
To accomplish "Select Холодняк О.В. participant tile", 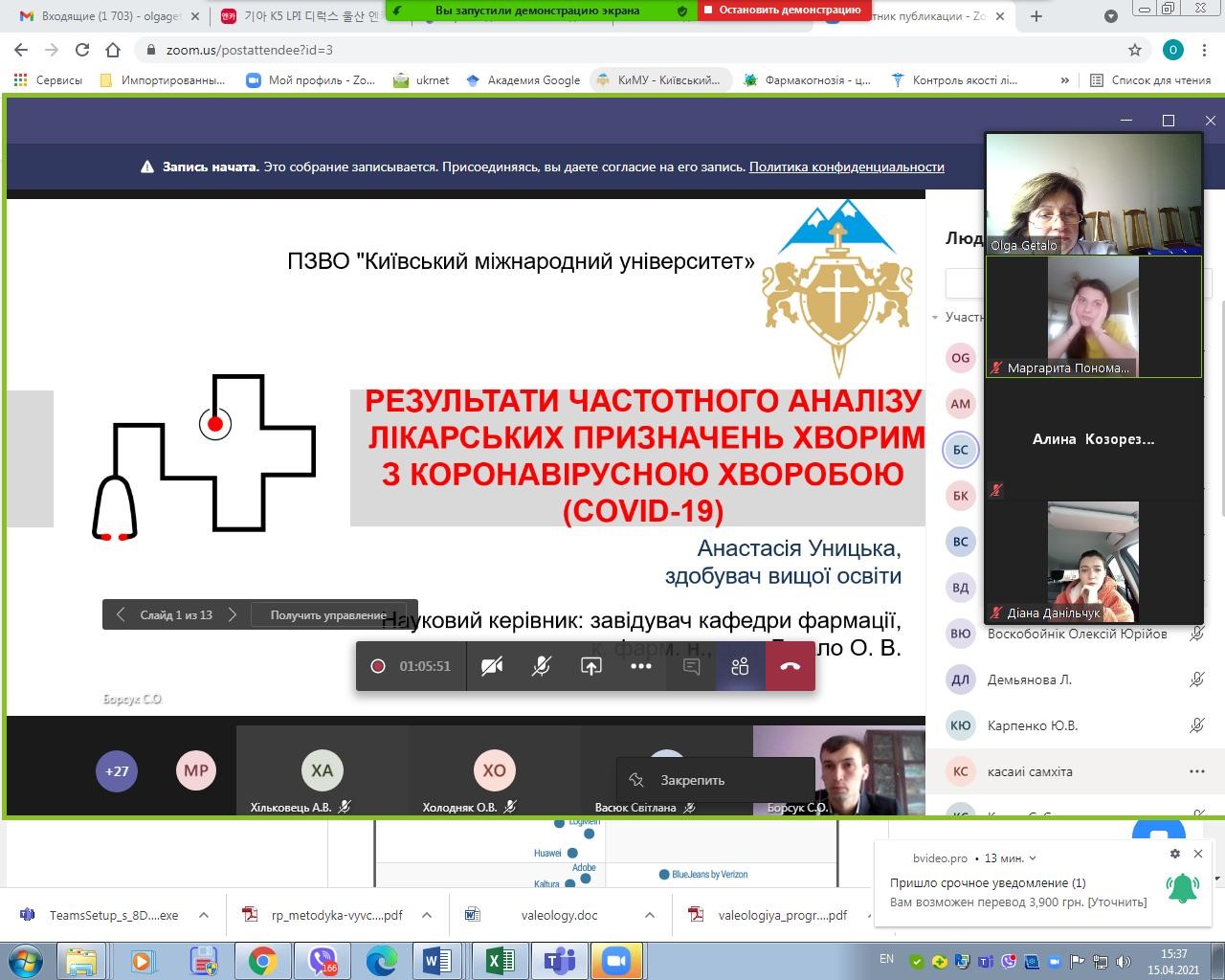I will pyautogui.click(x=494, y=770).
